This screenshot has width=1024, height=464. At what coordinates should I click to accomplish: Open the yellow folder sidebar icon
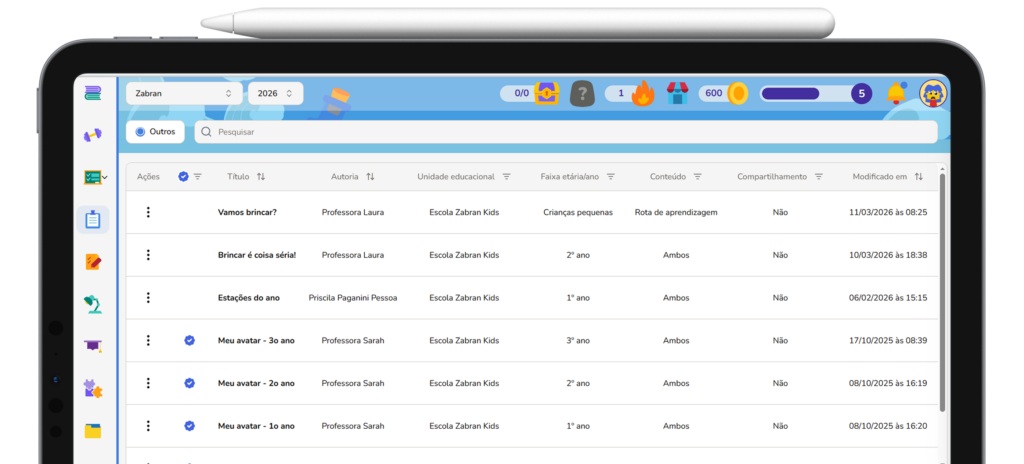click(93, 431)
